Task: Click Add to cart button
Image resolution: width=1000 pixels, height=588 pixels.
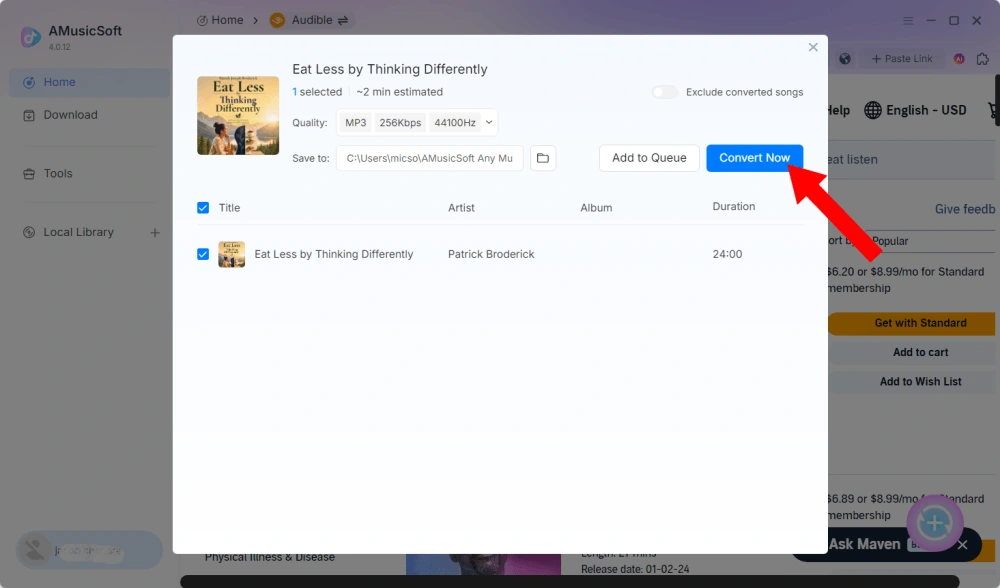Action: (x=914, y=353)
